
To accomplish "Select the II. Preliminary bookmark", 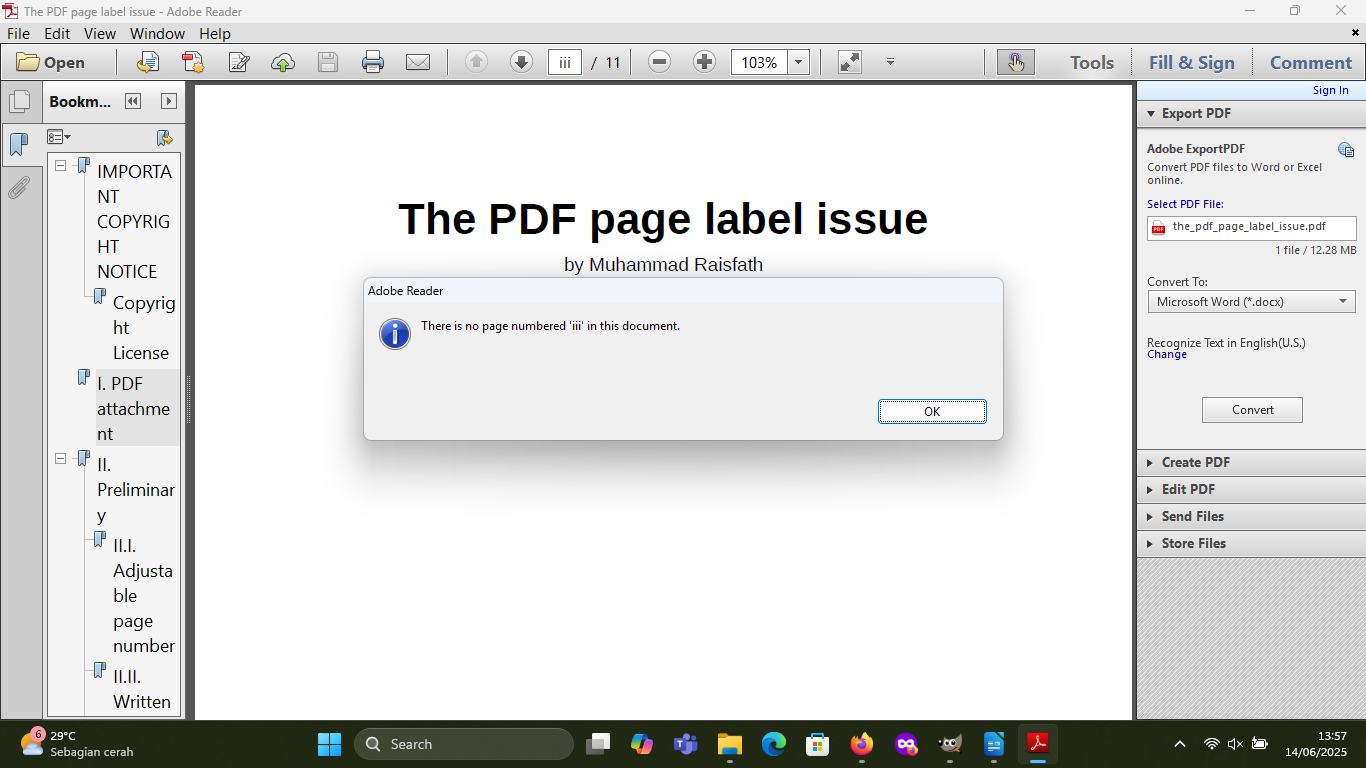I will 136,490.
